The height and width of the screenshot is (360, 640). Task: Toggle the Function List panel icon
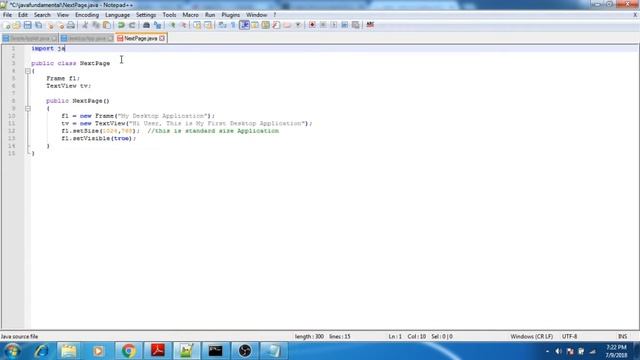point(276,25)
